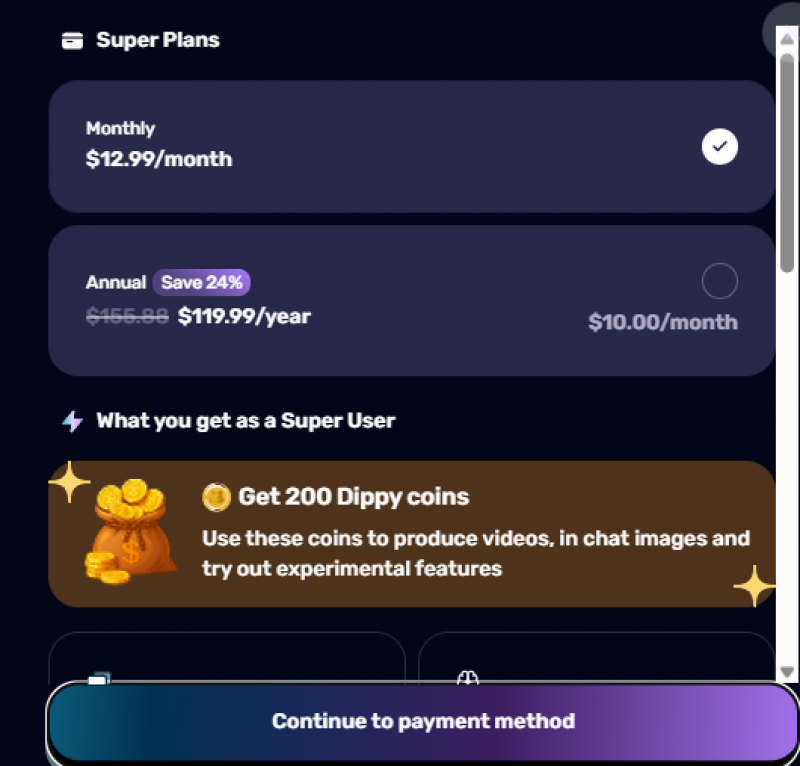Image resolution: width=800 pixels, height=766 pixels.
Task: Click the Super Plans card icon
Action: point(72,41)
